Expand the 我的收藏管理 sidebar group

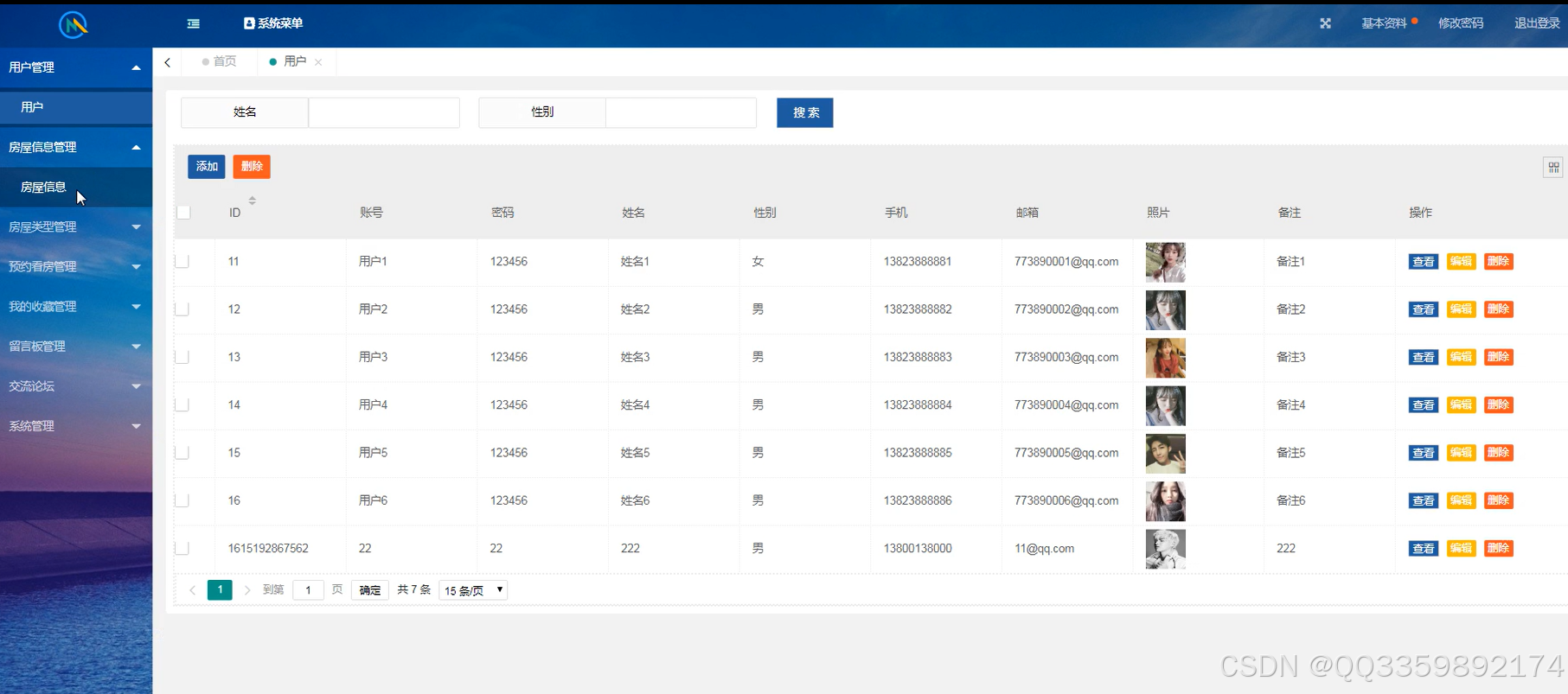tap(76, 306)
